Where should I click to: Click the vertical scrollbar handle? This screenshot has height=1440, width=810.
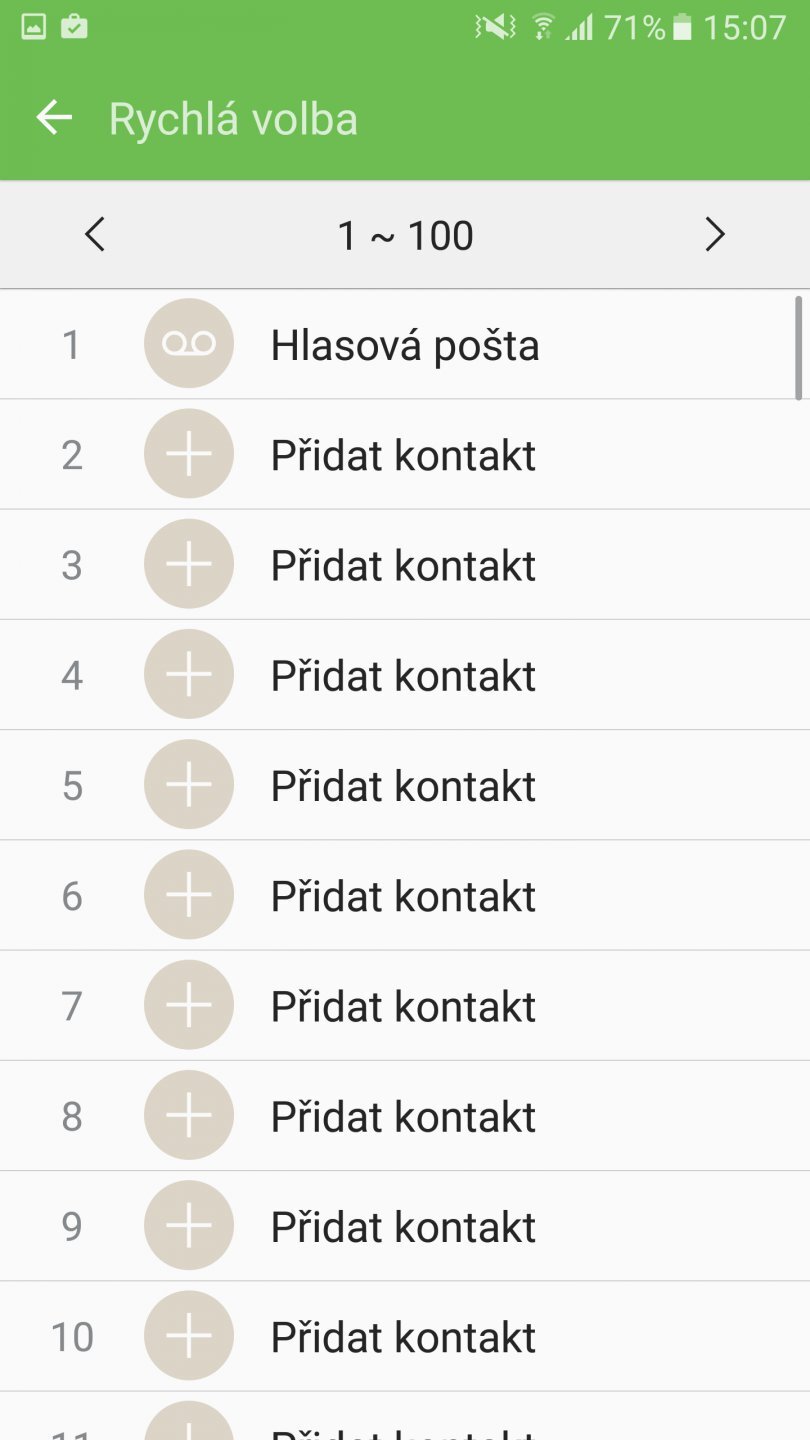798,348
